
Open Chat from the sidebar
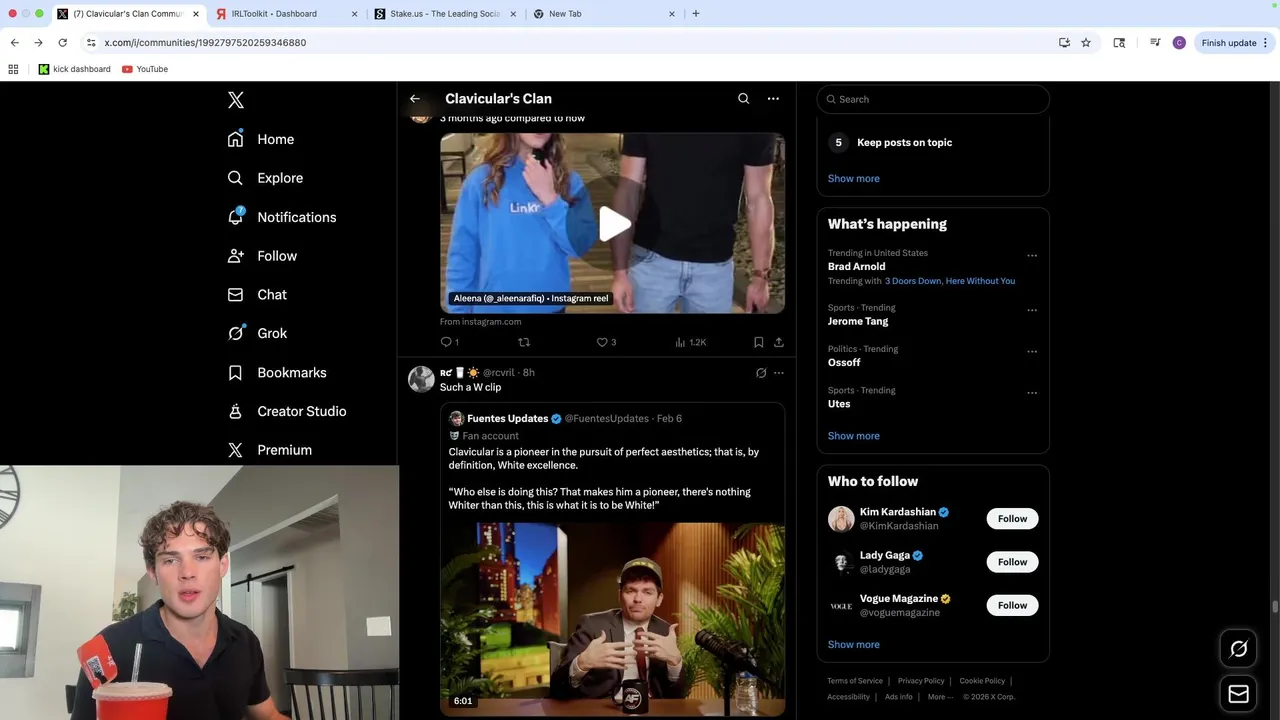pyautogui.click(x=257, y=295)
